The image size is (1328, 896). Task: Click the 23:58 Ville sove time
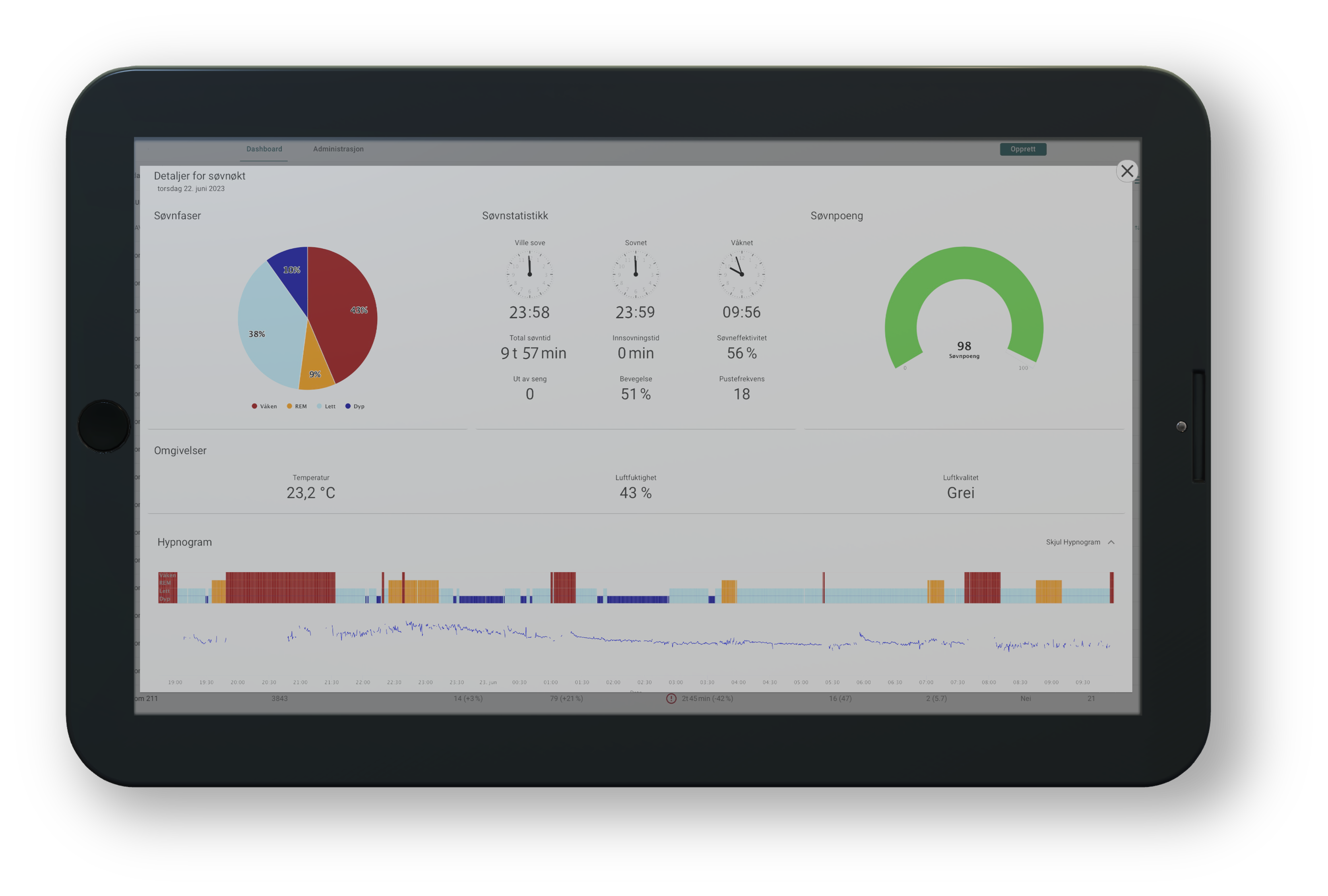point(529,312)
